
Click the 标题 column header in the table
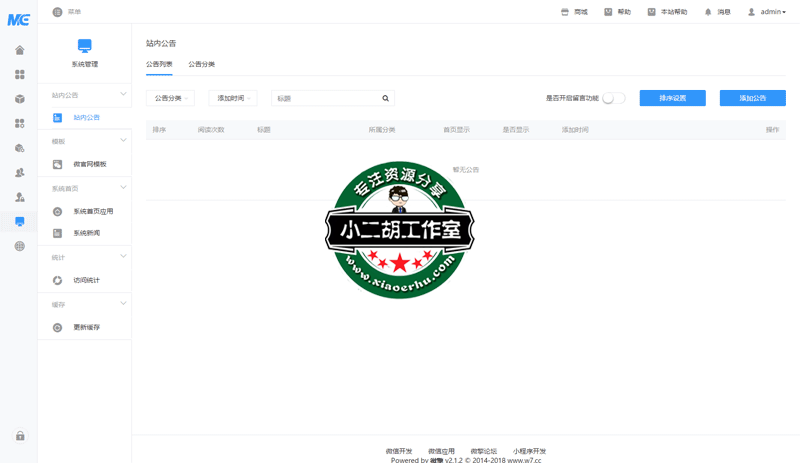(264, 130)
